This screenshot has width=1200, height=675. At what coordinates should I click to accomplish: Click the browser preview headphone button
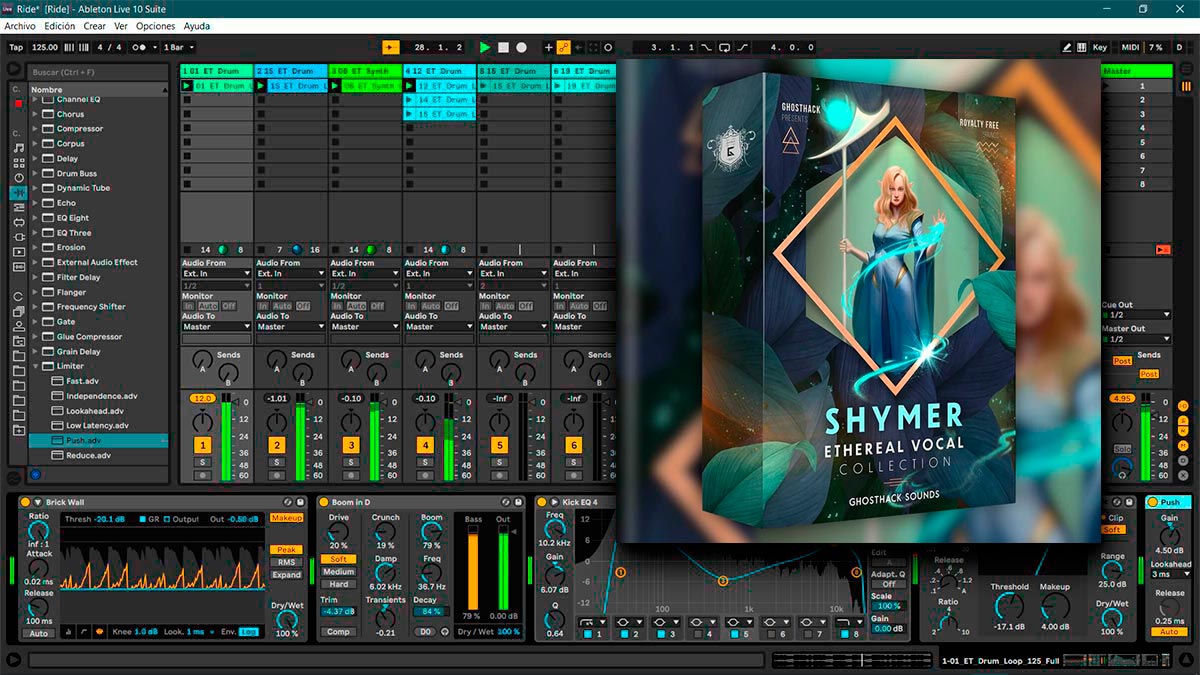point(35,474)
